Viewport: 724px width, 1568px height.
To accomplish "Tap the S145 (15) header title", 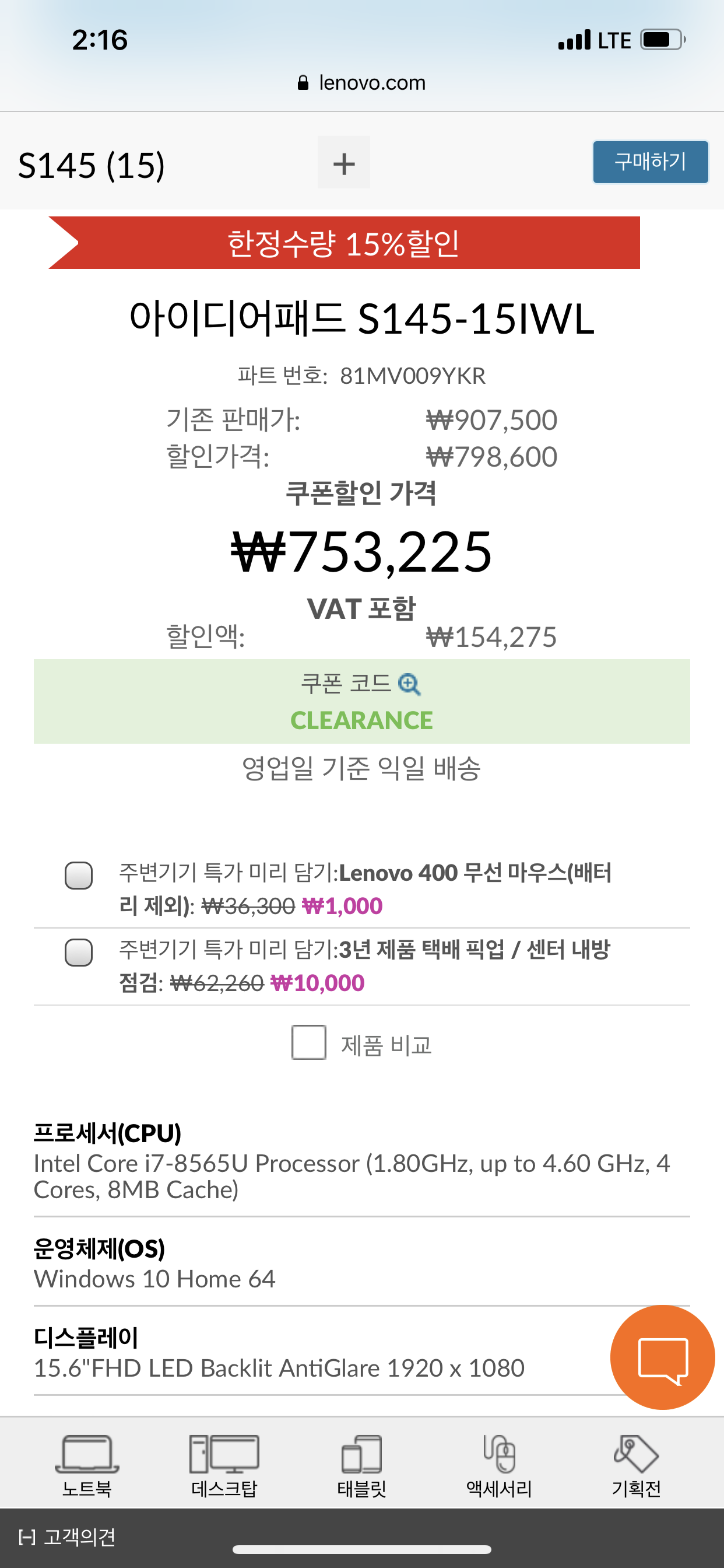I will point(92,165).
